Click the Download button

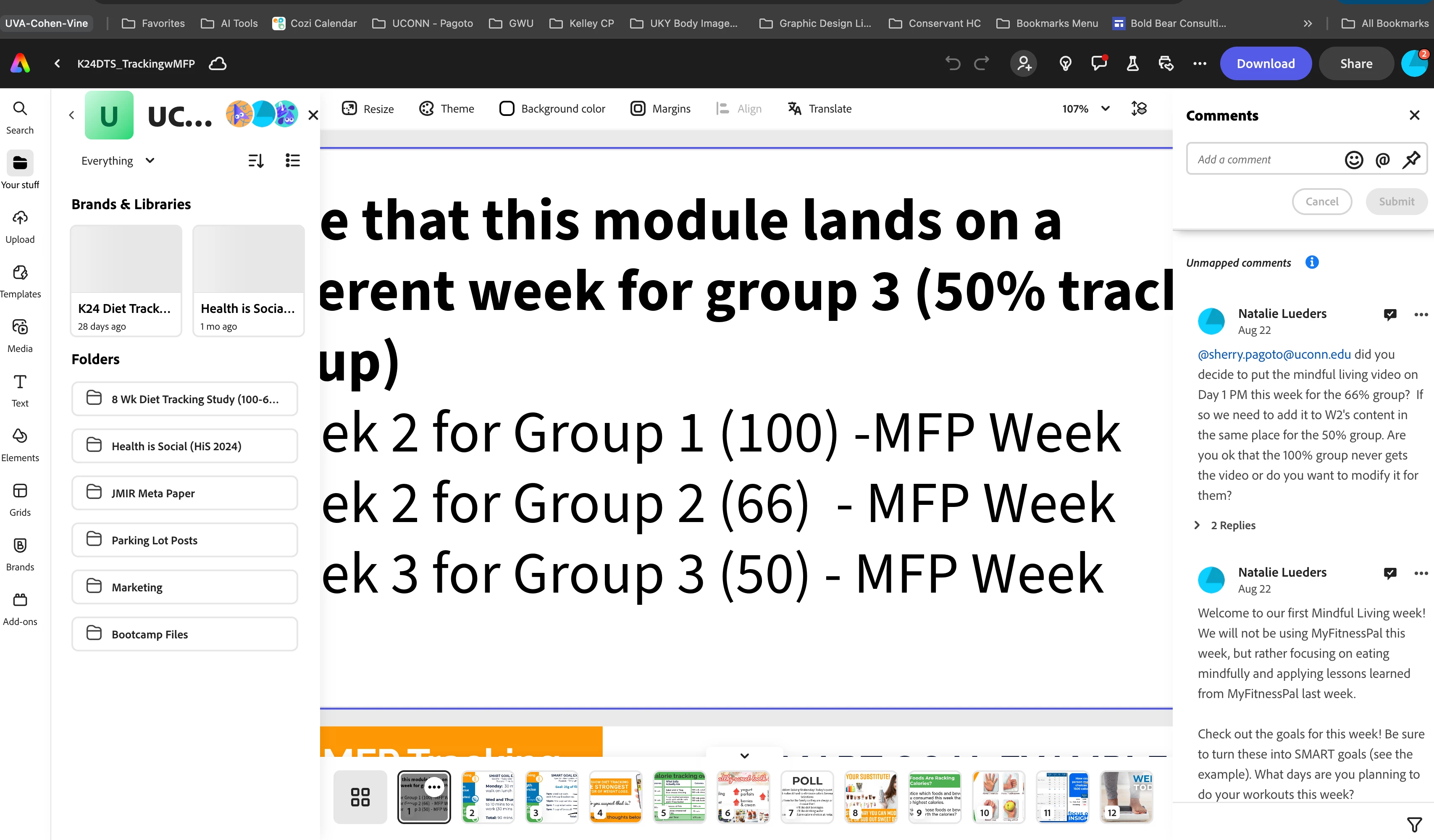pyautogui.click(x=1265, y=64)
